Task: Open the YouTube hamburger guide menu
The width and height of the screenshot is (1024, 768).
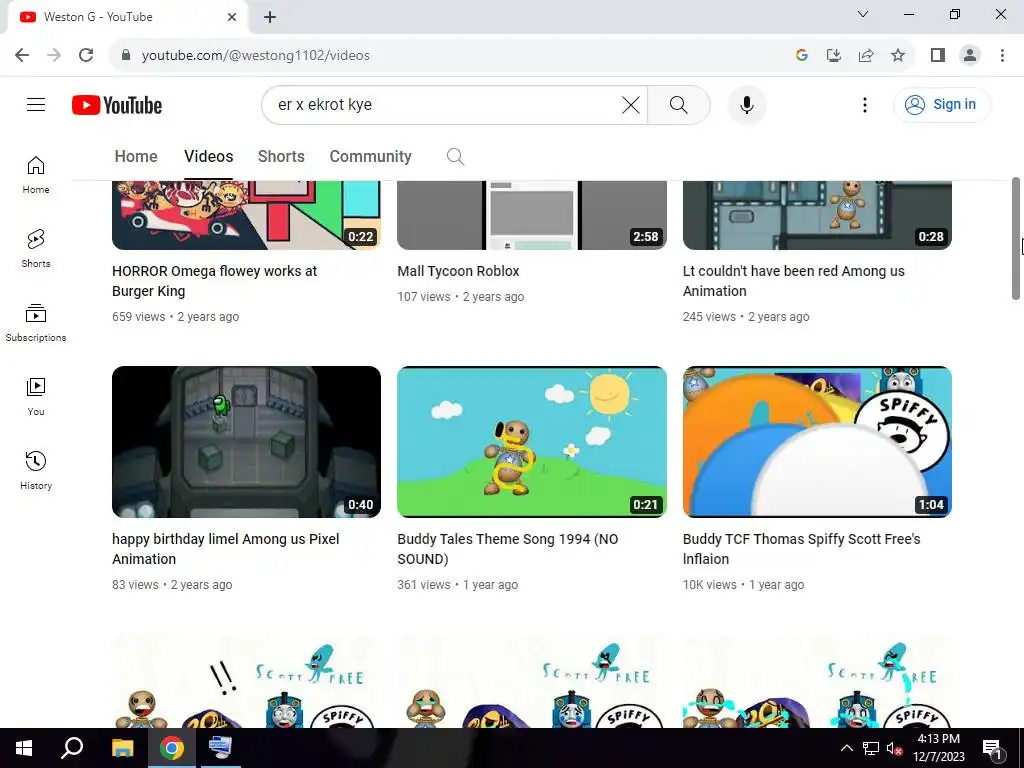Action: click(36, 104)
